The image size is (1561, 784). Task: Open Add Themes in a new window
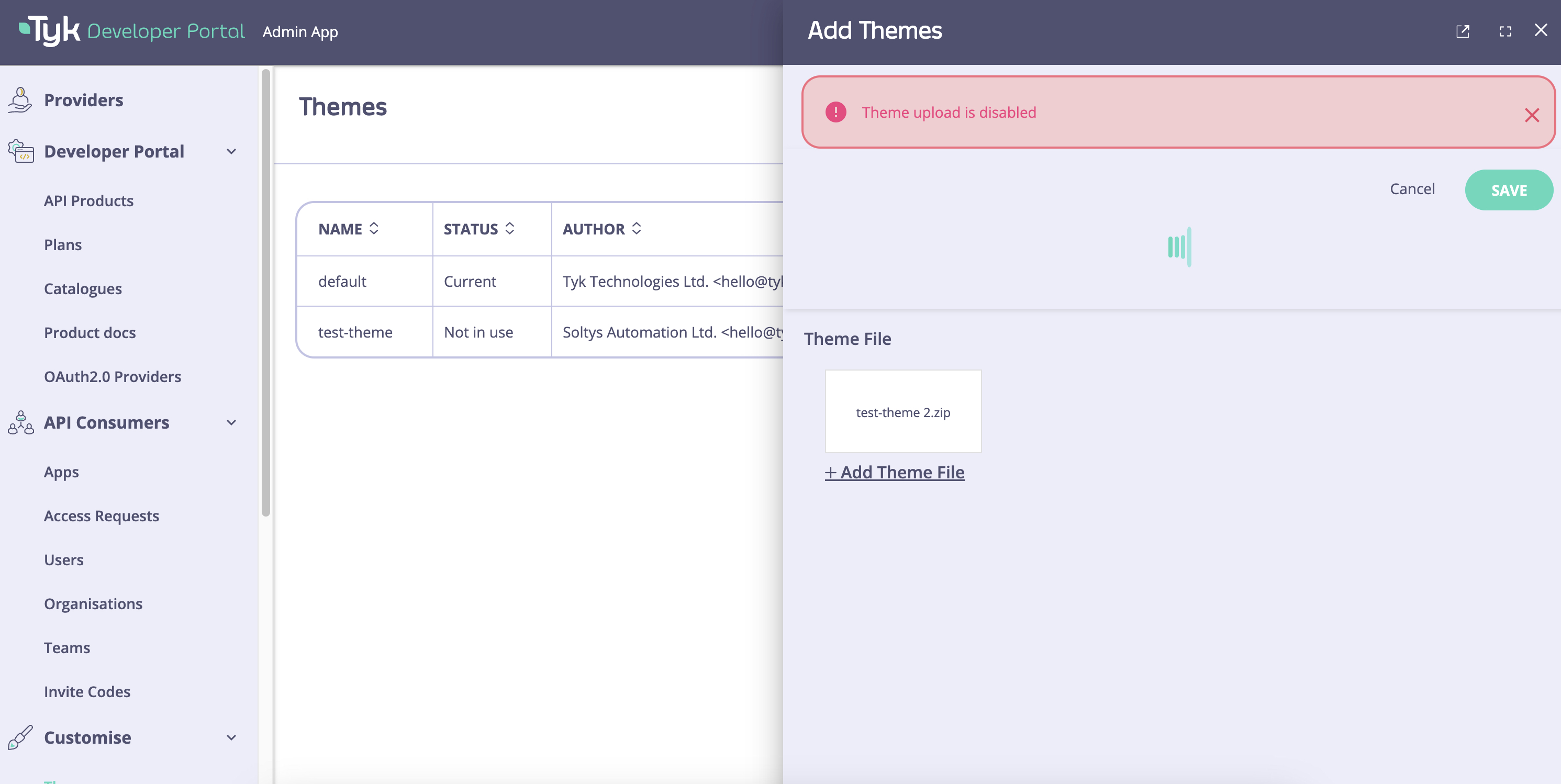1463,31
